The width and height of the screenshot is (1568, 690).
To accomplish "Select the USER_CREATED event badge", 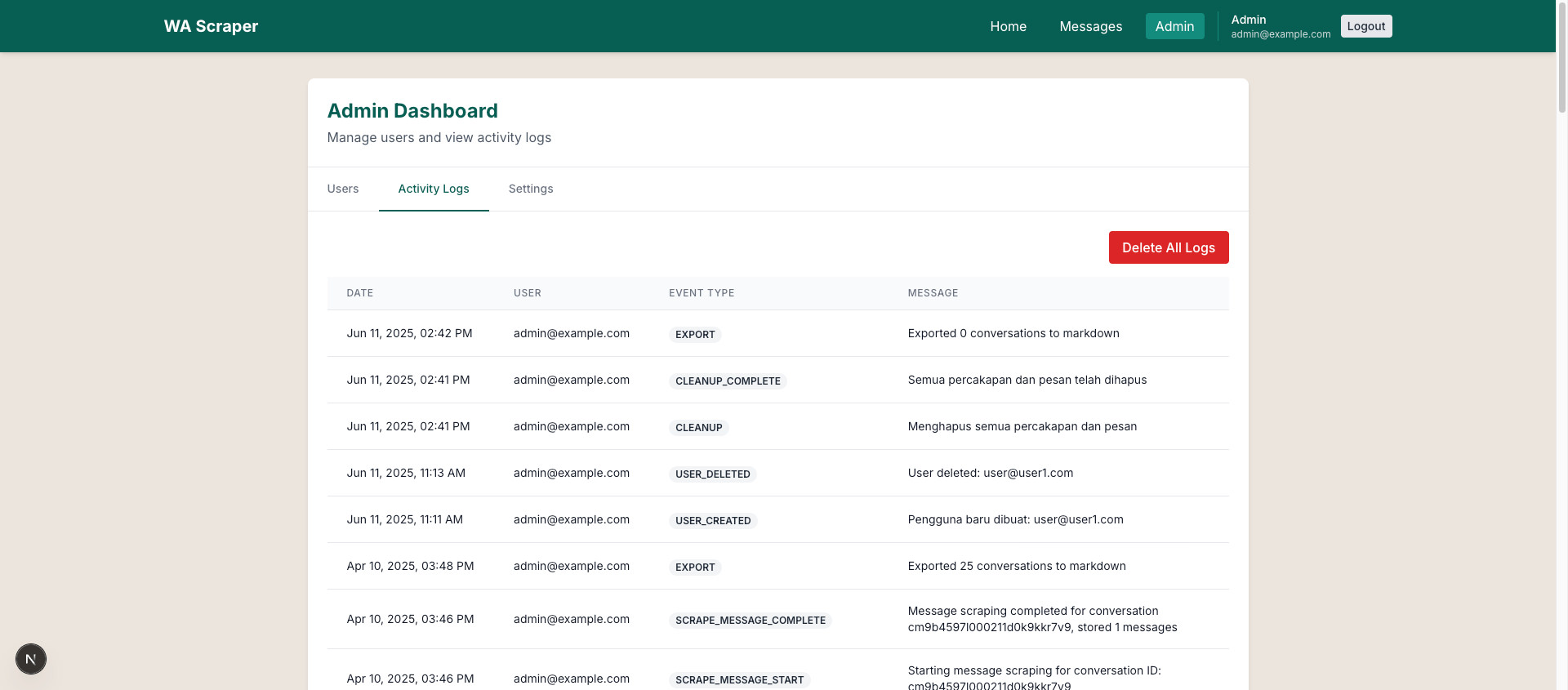I will point(713,521).
